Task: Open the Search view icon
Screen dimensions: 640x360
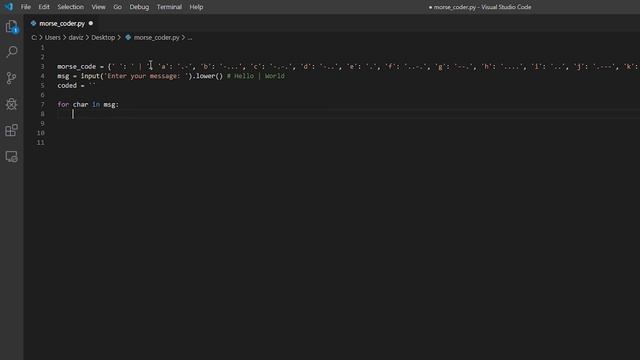Action: point(11,52)
